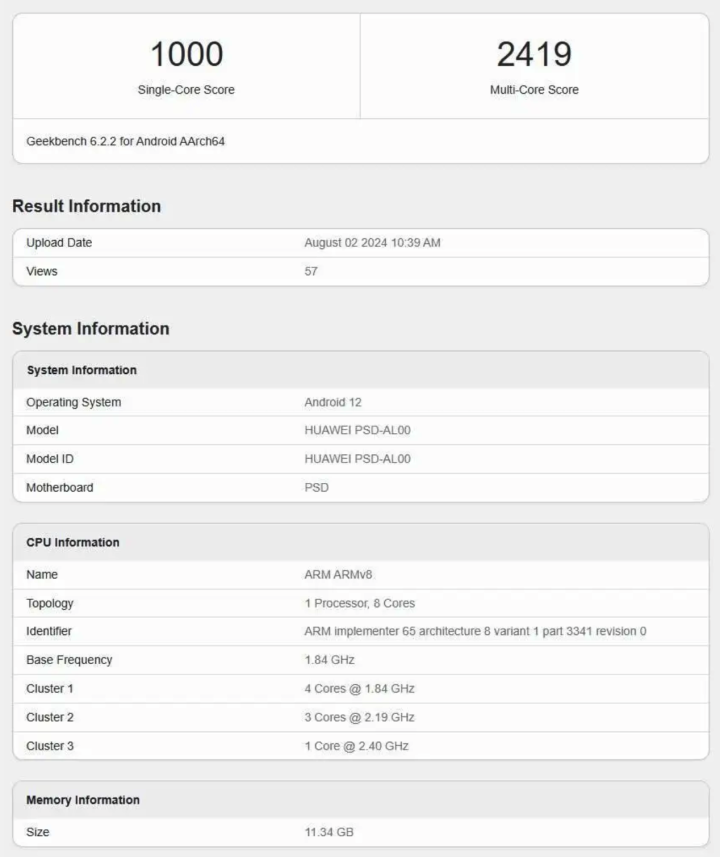Click the Result Information heading
720x857 pixels.
pyautogui.click(x=86, y=206)
